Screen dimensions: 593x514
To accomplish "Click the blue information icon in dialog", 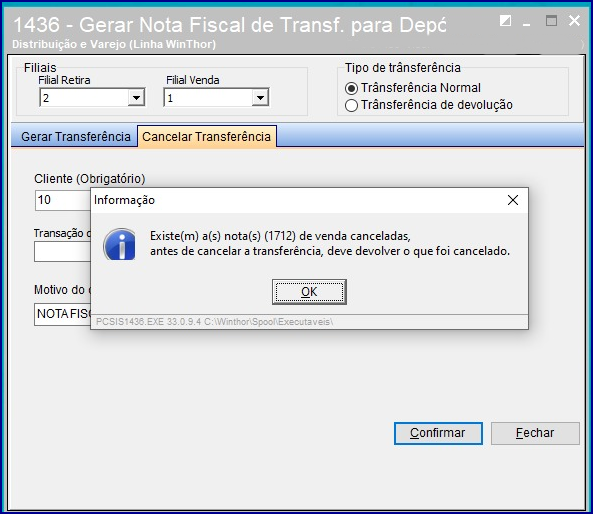I will [120, 244].
